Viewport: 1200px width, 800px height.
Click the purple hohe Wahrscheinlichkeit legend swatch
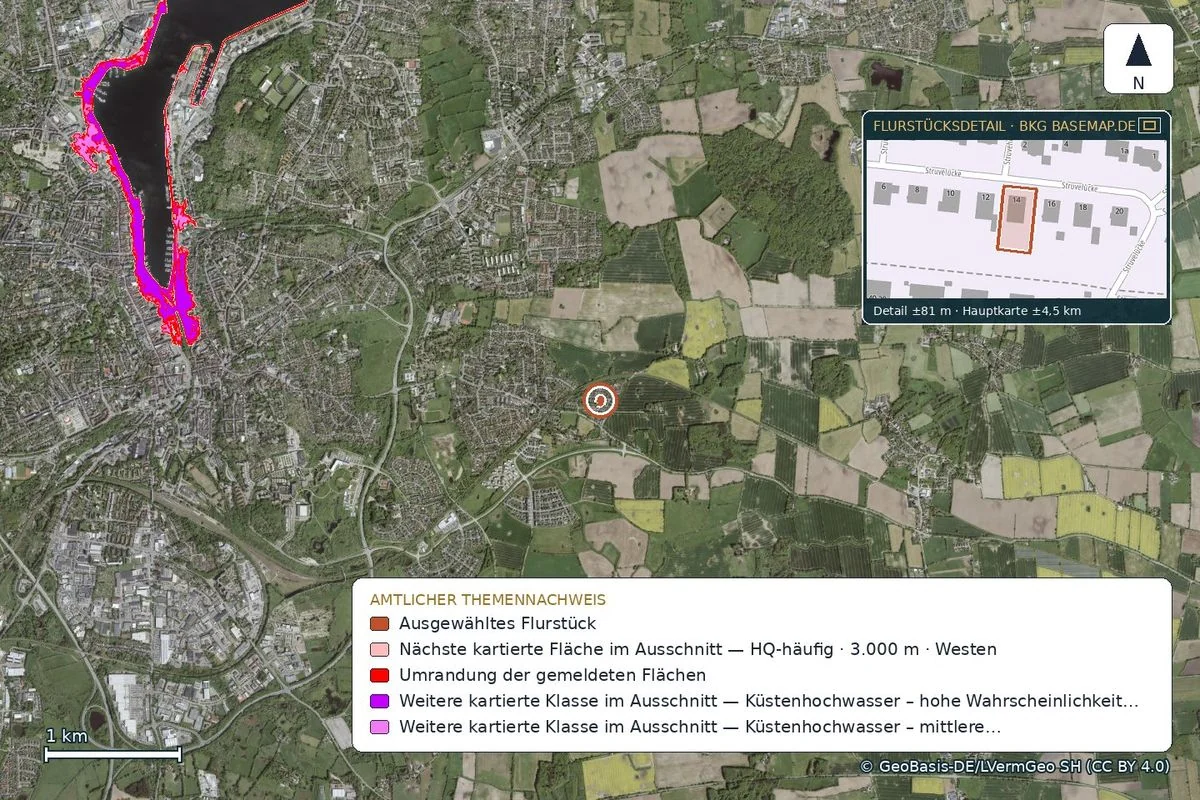[x=380, y=701]
